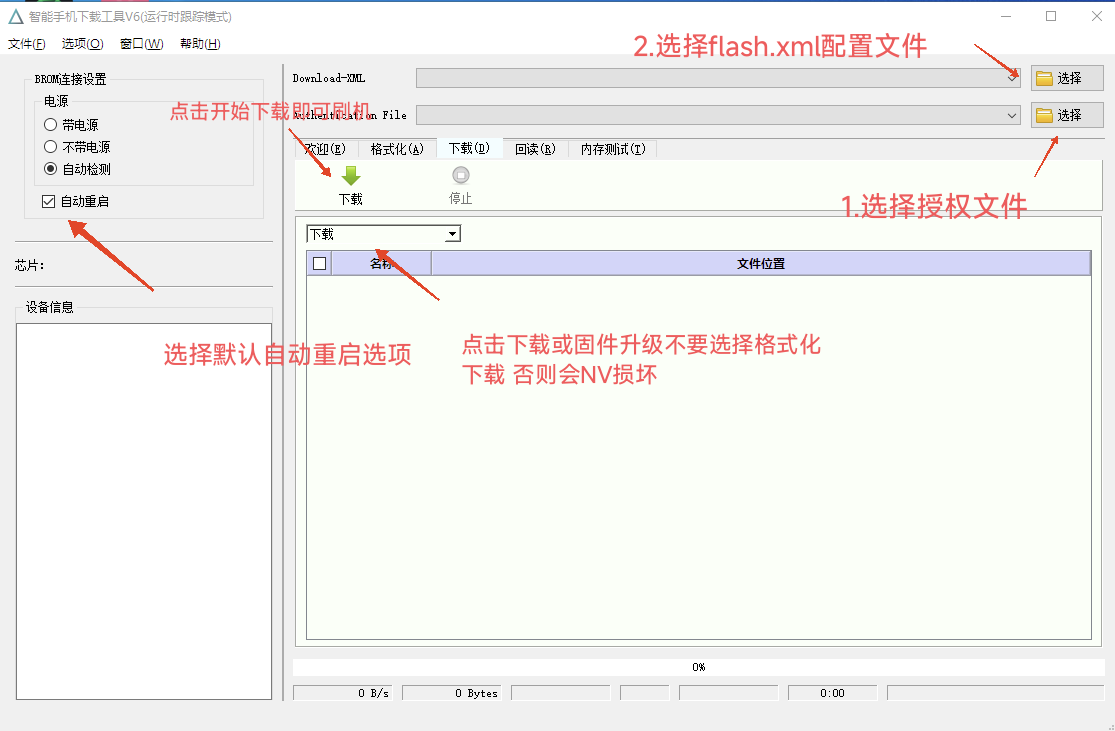Switch to the 内存测试(T) tab
The width and height of the screenshot is (1115, 731).
(613, 149)
